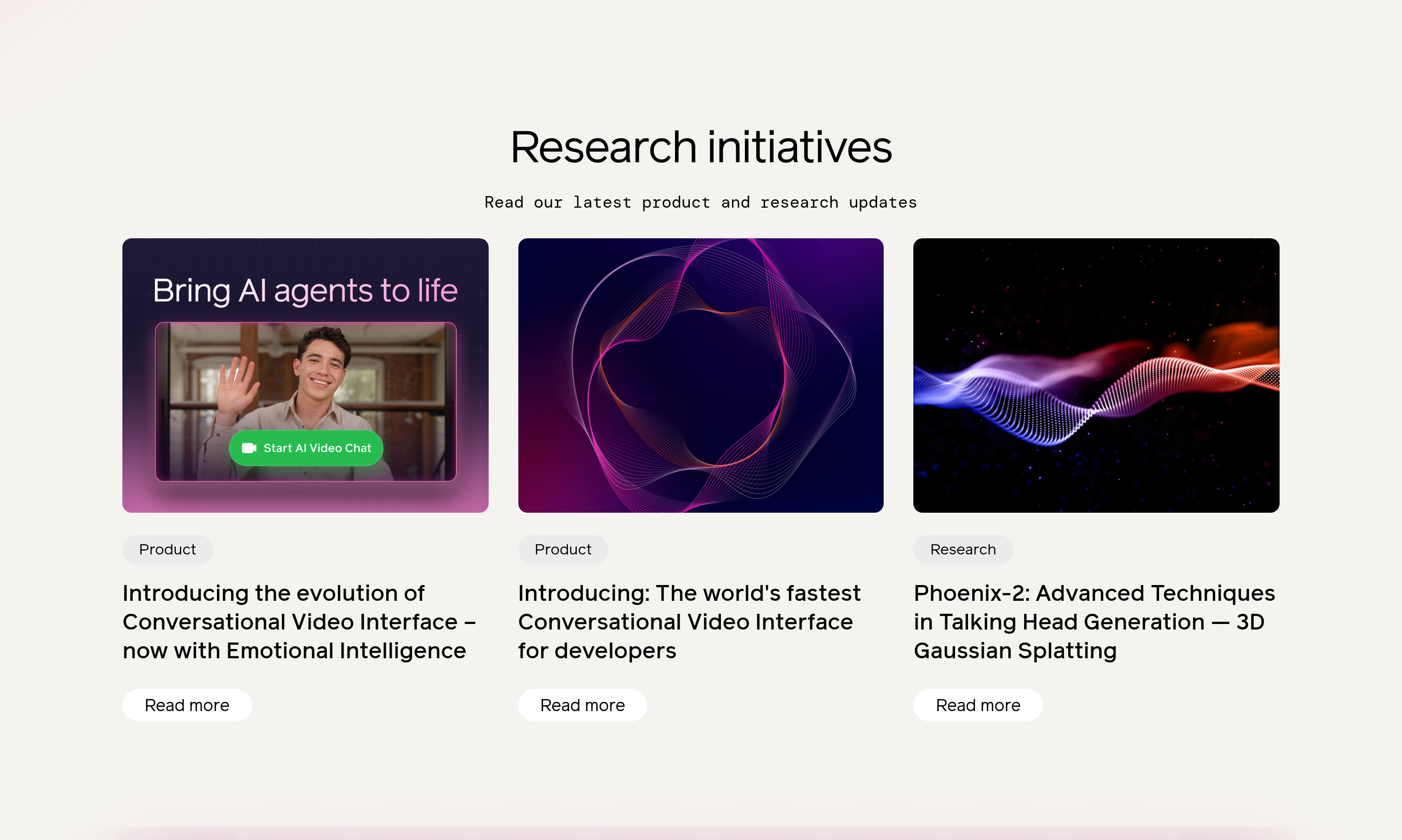1402x840 pixels.
Task: Open the swirling pink lines article image
Action: 701,375
